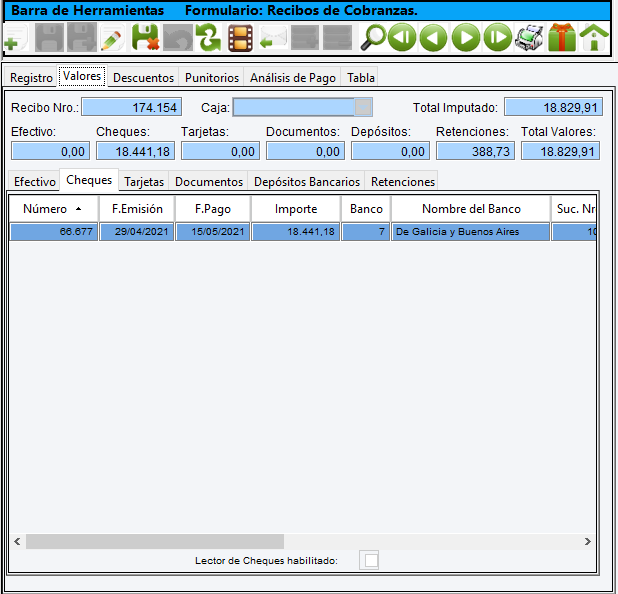Click the grayed-out undo arrow icon

(178, 38)
